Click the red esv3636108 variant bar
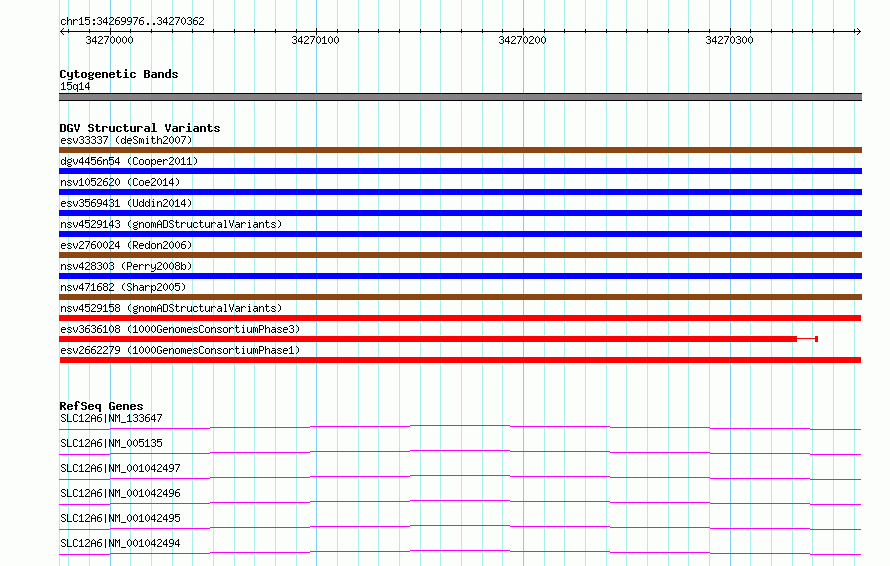The width and height of the screenshot is (890, 566). pos(438,339)
